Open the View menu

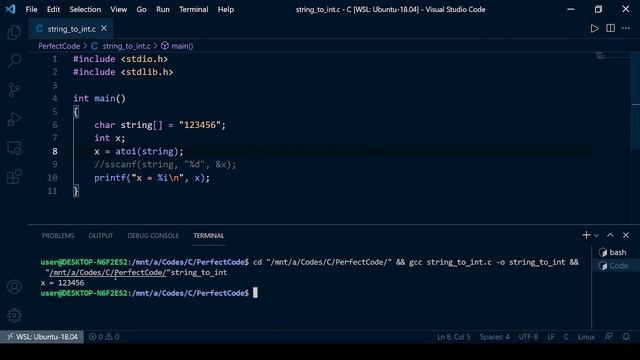coord(118,9)
